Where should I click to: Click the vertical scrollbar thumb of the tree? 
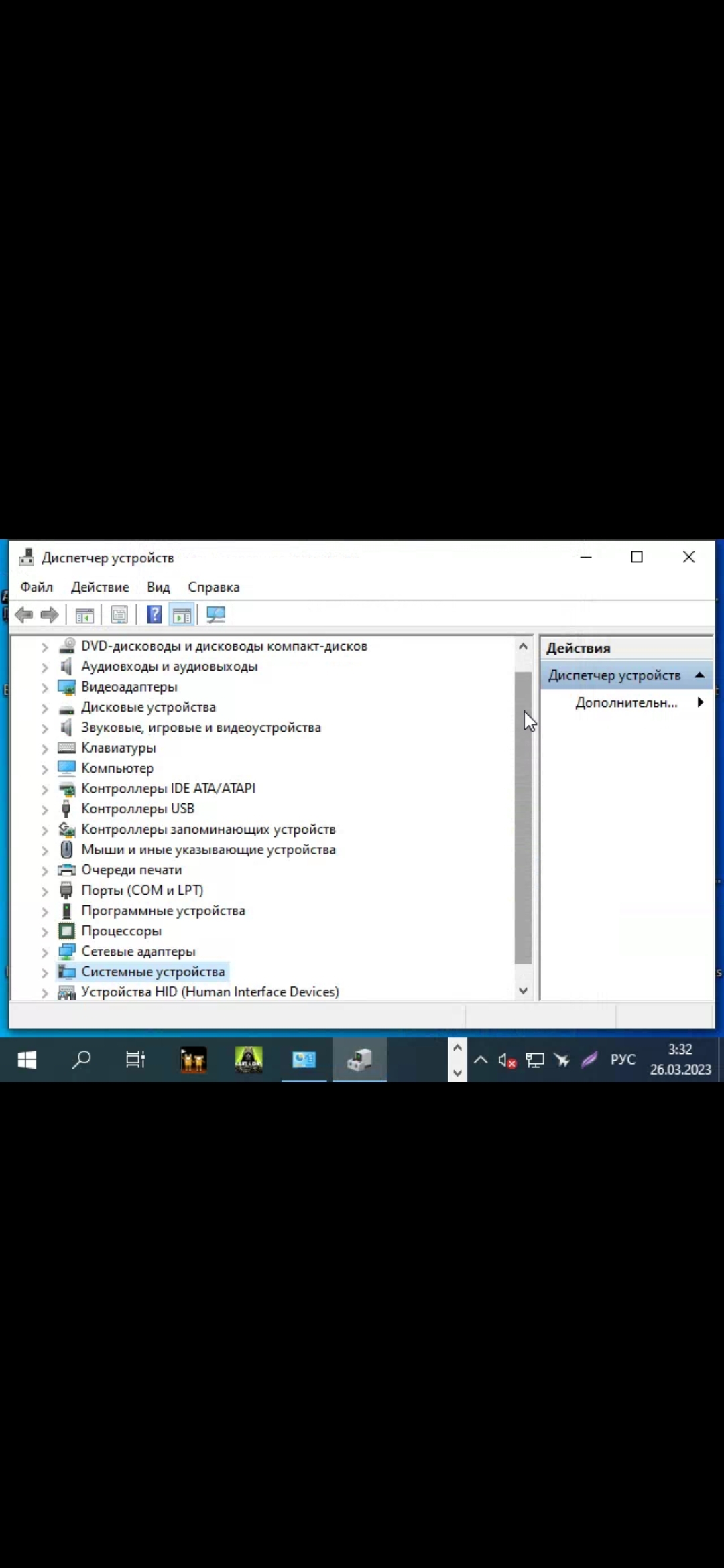(523, 817)
